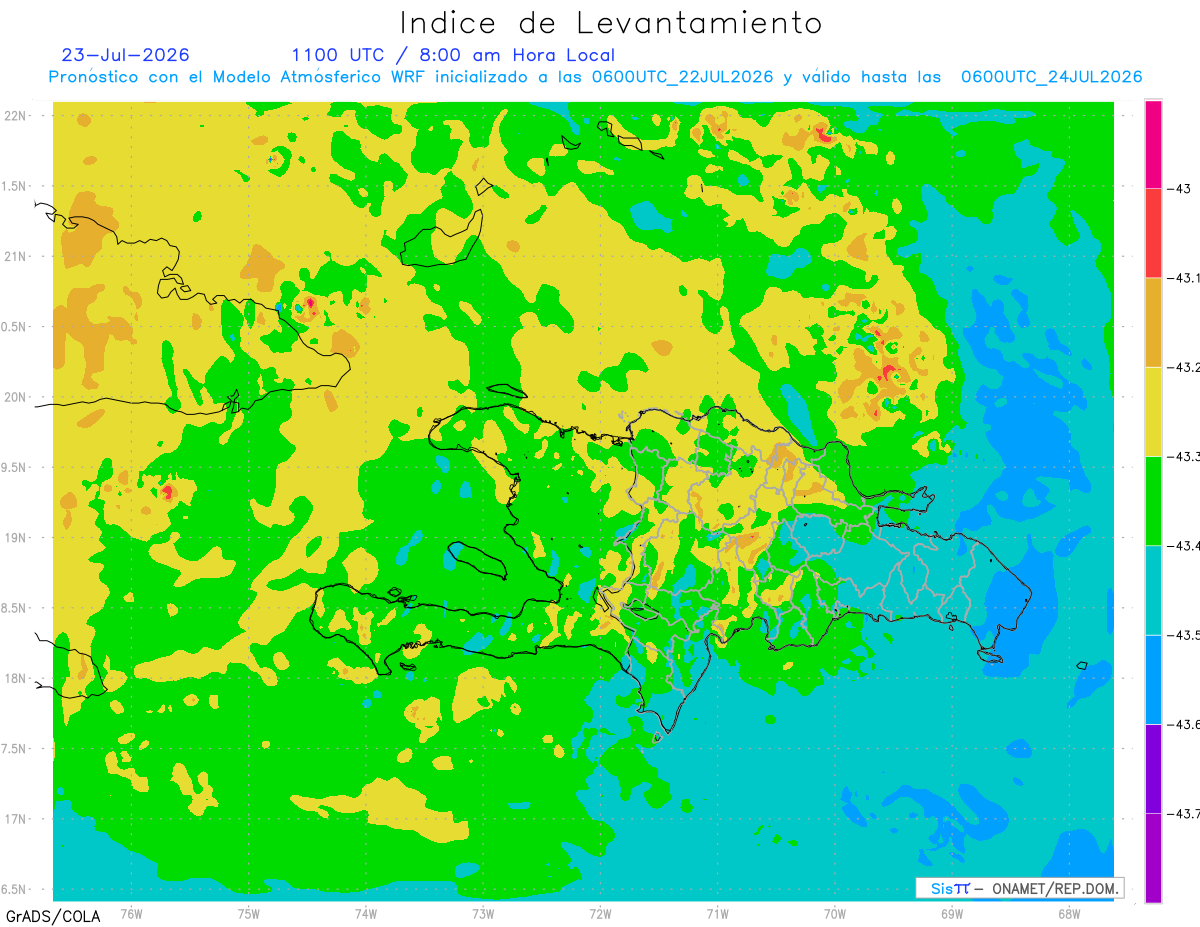Click the "75W" longitude label
Screen dimensions: 1200x927
248,912
